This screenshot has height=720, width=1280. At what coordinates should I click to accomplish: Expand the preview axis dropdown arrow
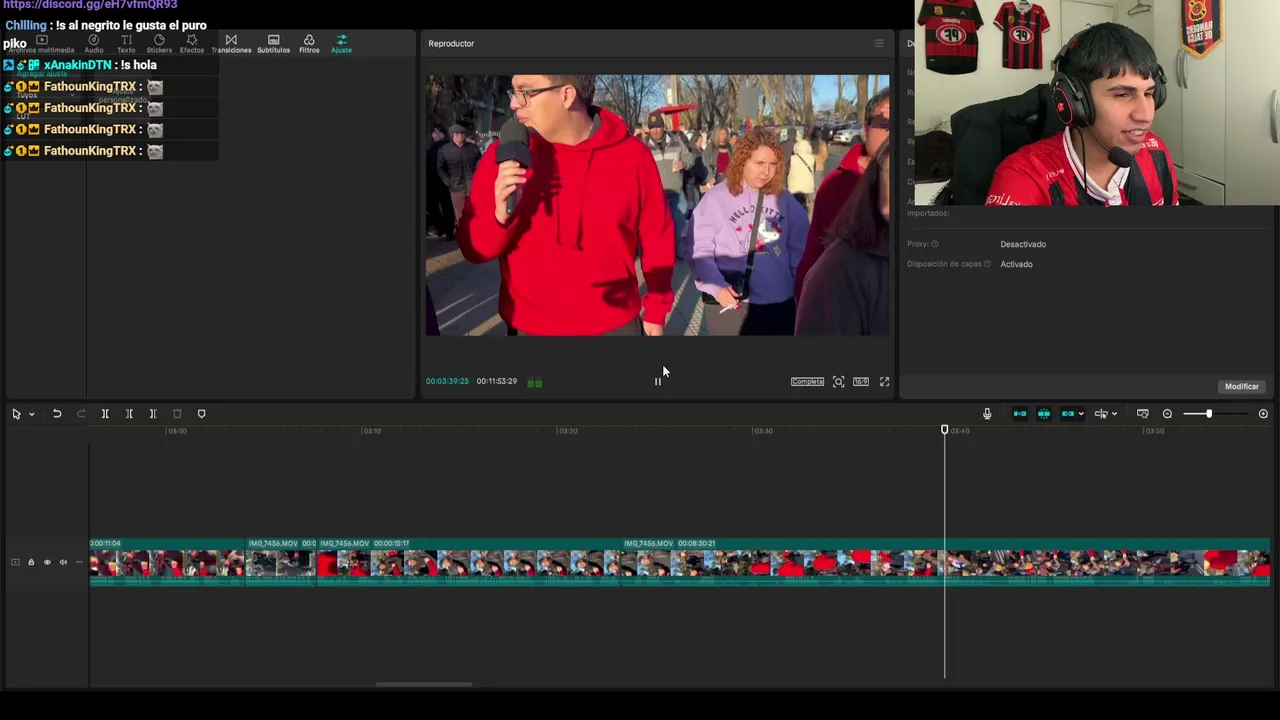pyautogui.click(x=1114, y=414)
